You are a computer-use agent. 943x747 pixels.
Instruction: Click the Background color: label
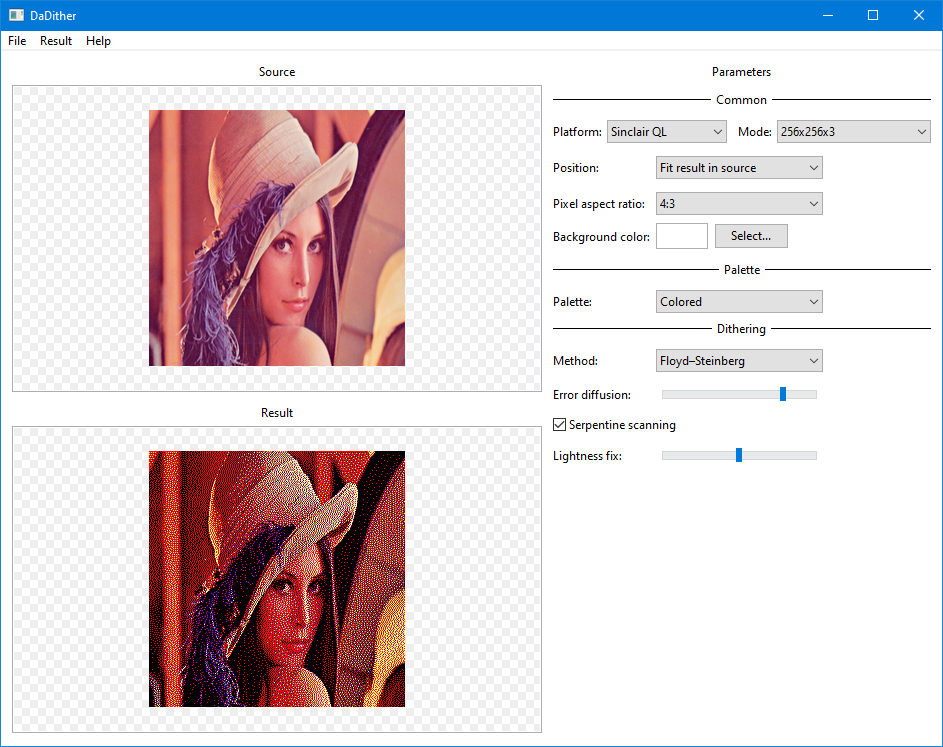coord(601,237)
